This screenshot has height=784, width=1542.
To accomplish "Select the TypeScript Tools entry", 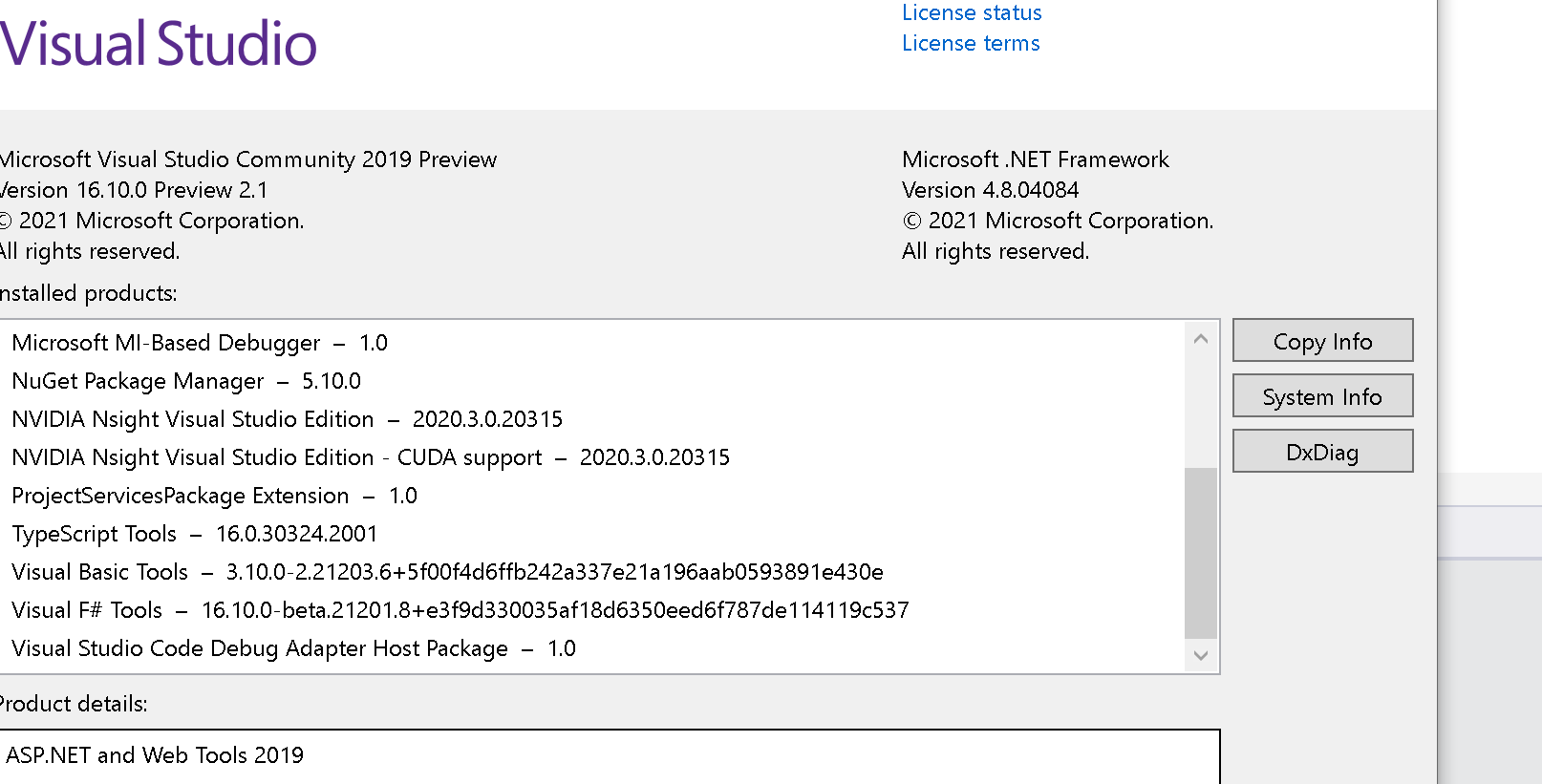I will point(95,533).
